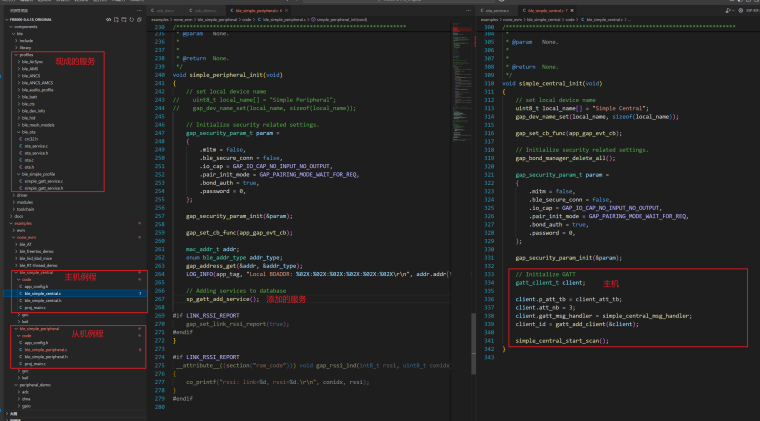Expand the driver folder
Image resolution: width=760 pixels, height=421 pixels.
pyautogui.click(x=22, y=195)
